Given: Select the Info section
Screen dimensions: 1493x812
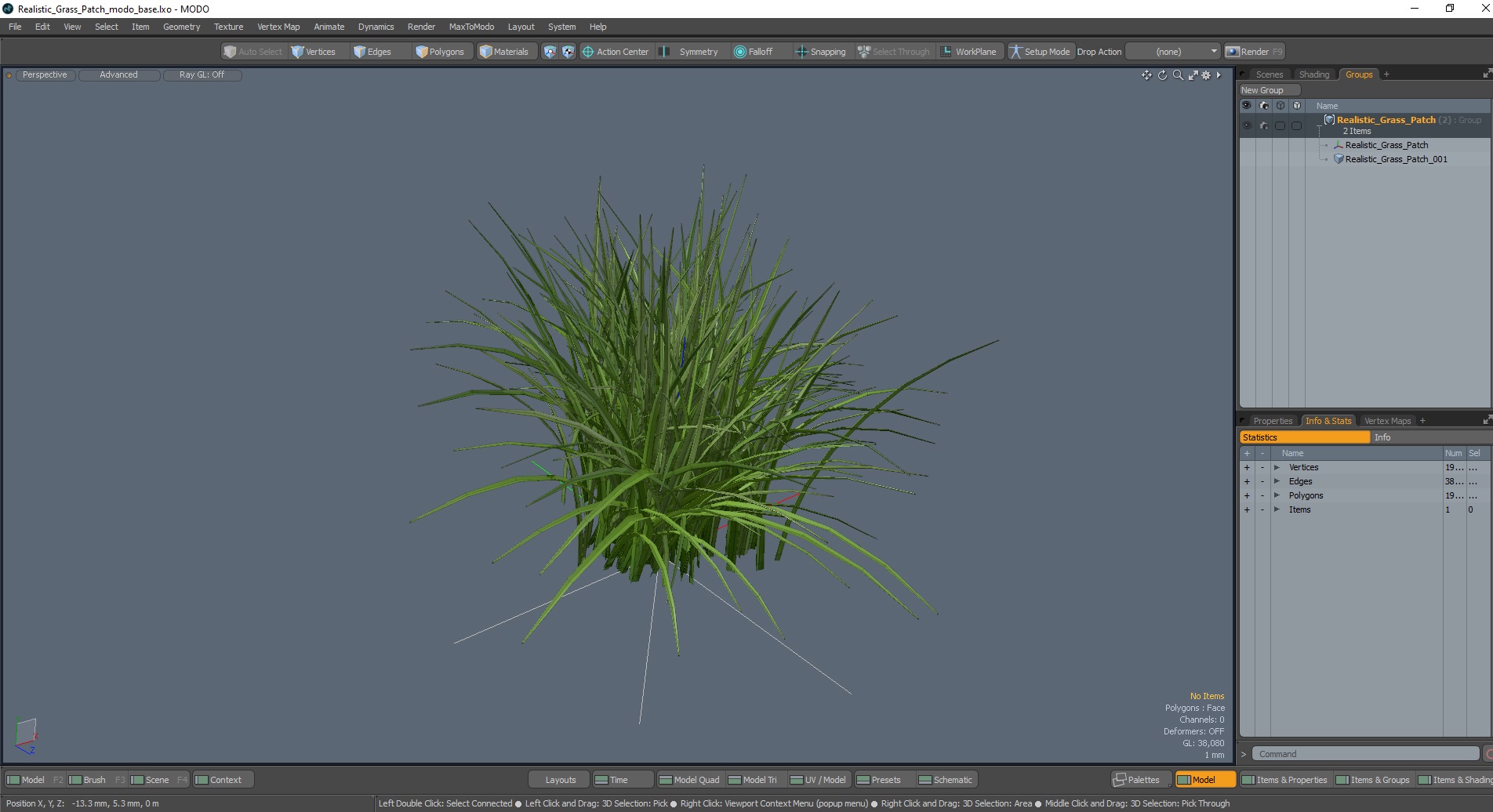Looking at the screenshot, I should (x=1429, y=437).
